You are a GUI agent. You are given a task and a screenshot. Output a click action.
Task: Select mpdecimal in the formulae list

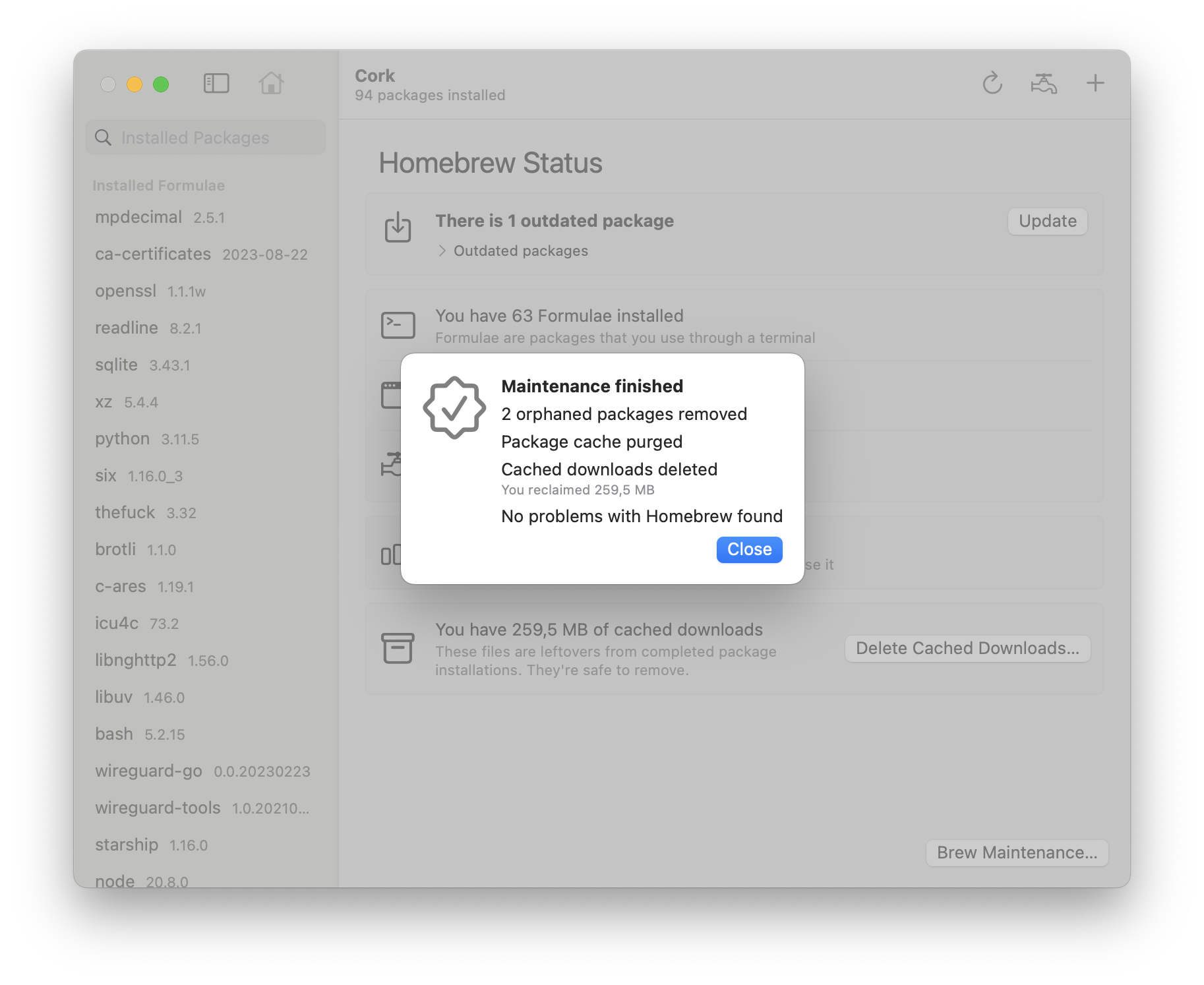click(206, 218)
